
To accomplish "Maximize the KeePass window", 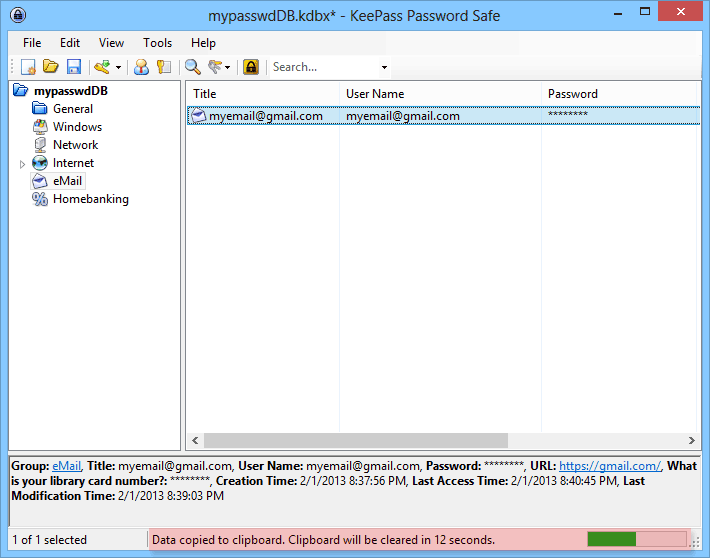I will 645,12.
